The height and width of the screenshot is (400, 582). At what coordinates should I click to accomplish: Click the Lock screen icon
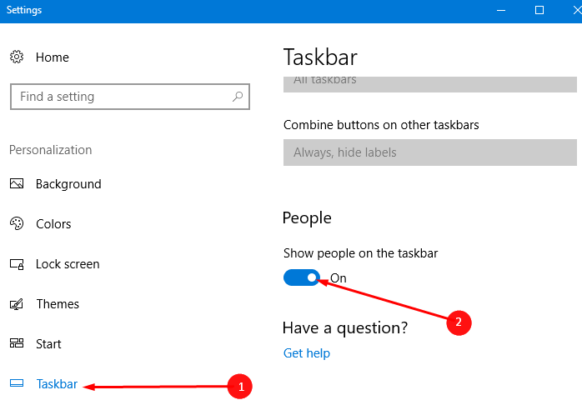17,264
